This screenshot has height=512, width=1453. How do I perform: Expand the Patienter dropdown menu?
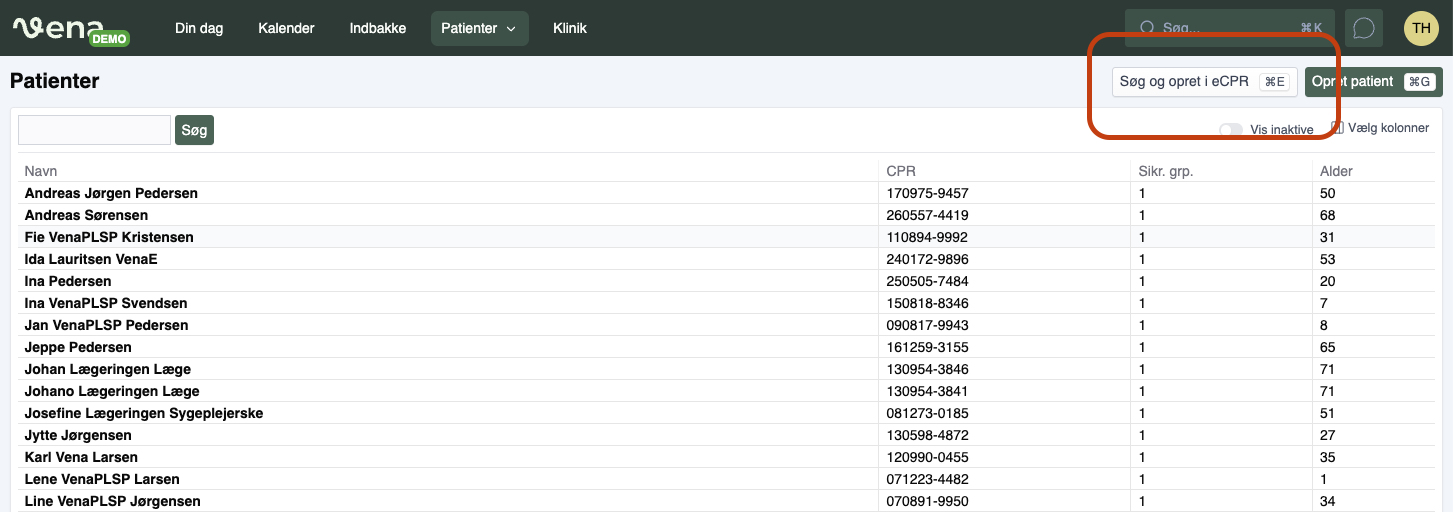tap(479, 28)
